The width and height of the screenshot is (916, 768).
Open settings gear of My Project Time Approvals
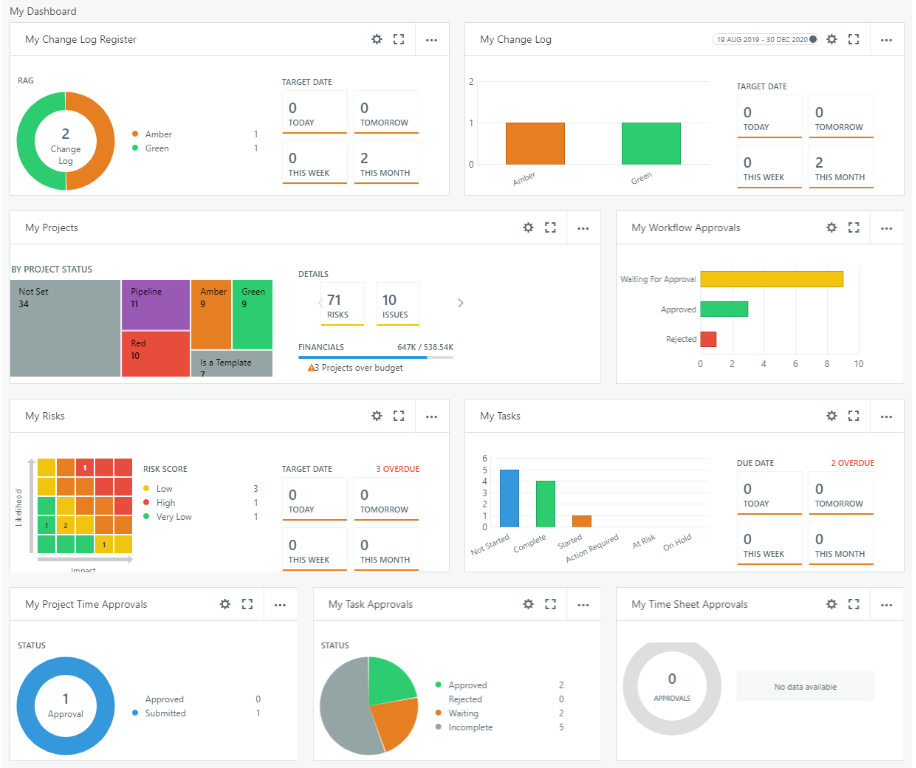tap(225, 604)
